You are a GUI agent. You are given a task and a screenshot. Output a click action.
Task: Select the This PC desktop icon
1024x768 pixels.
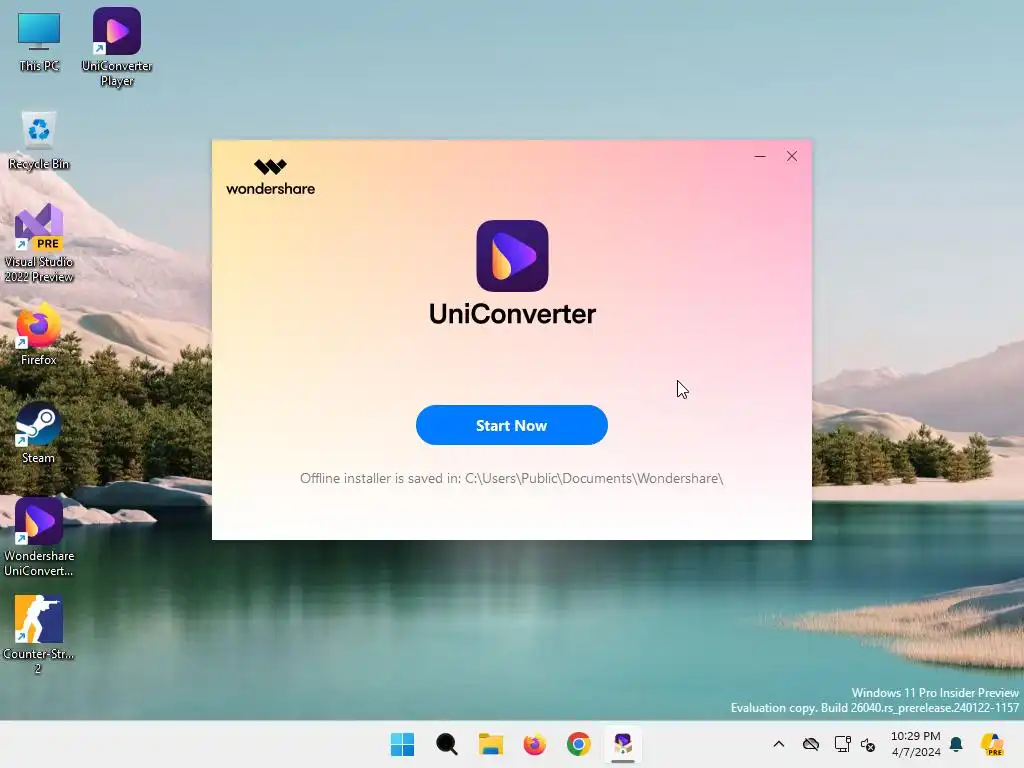coord(39,42)
